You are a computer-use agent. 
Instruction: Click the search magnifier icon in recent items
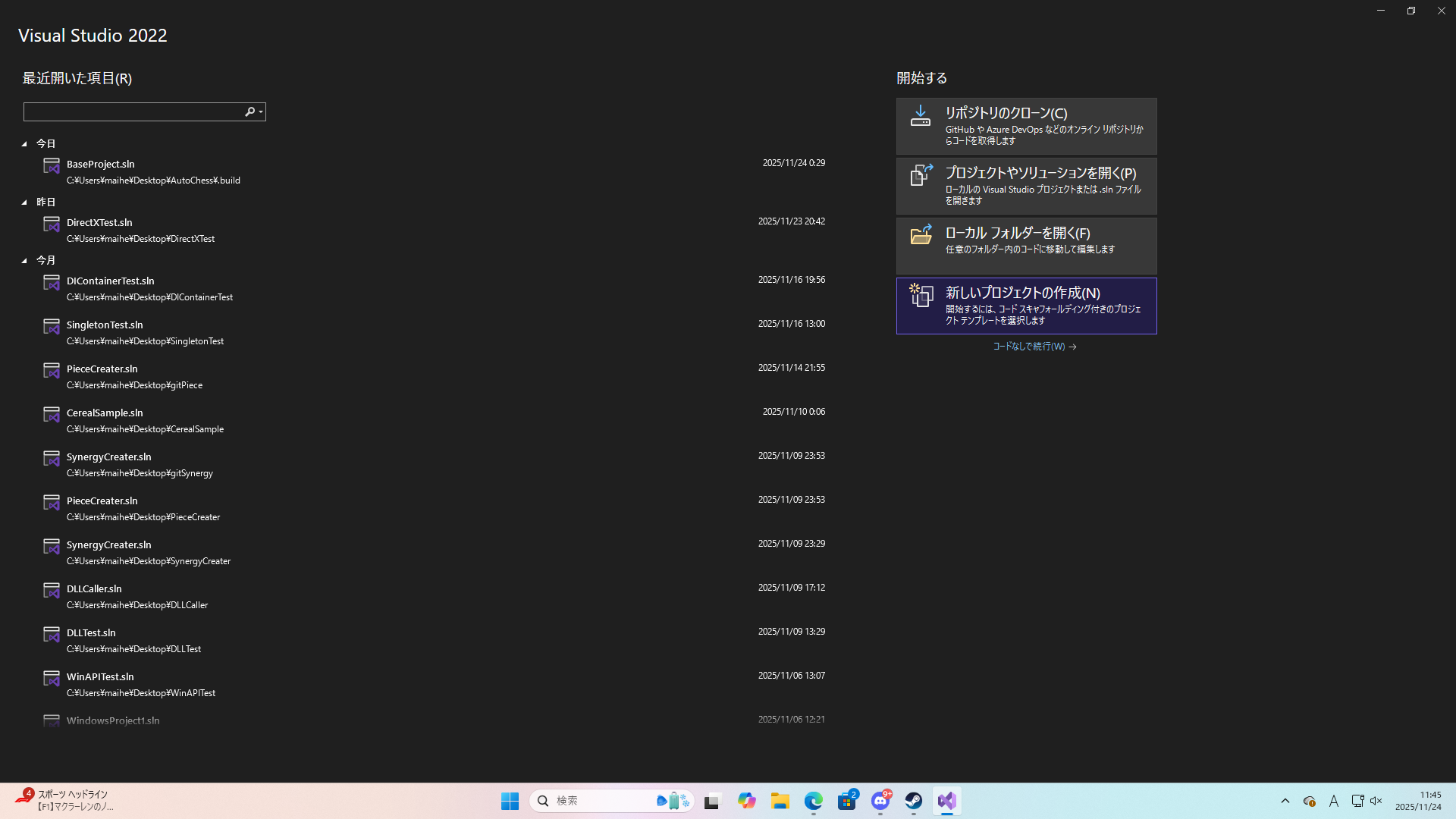click(x=249, y=111)
